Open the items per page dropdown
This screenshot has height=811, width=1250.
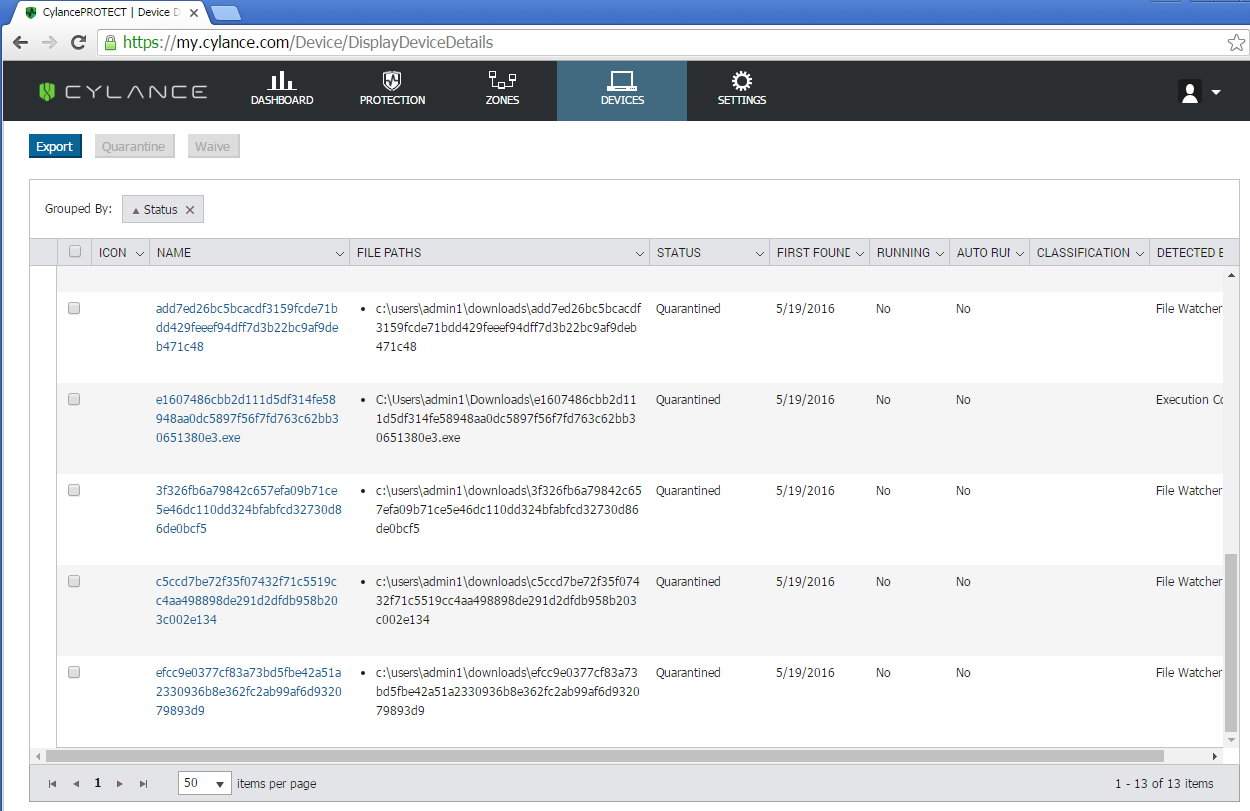pos(205,783)
